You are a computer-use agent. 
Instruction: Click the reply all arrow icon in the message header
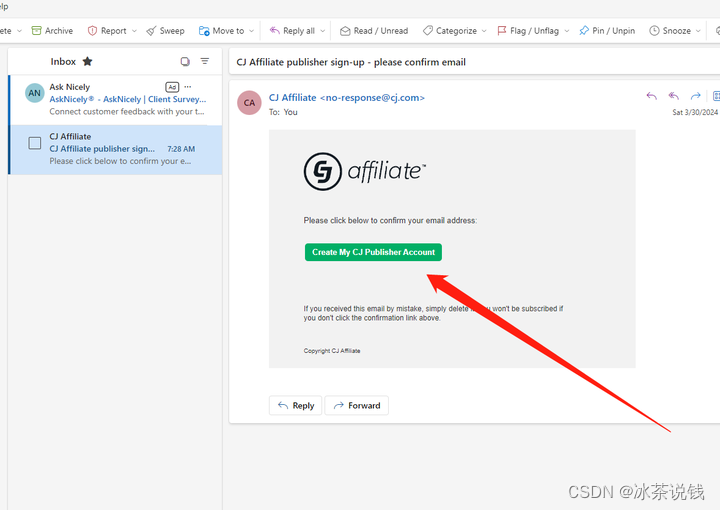pyautogui.click(x=674, y=96)
